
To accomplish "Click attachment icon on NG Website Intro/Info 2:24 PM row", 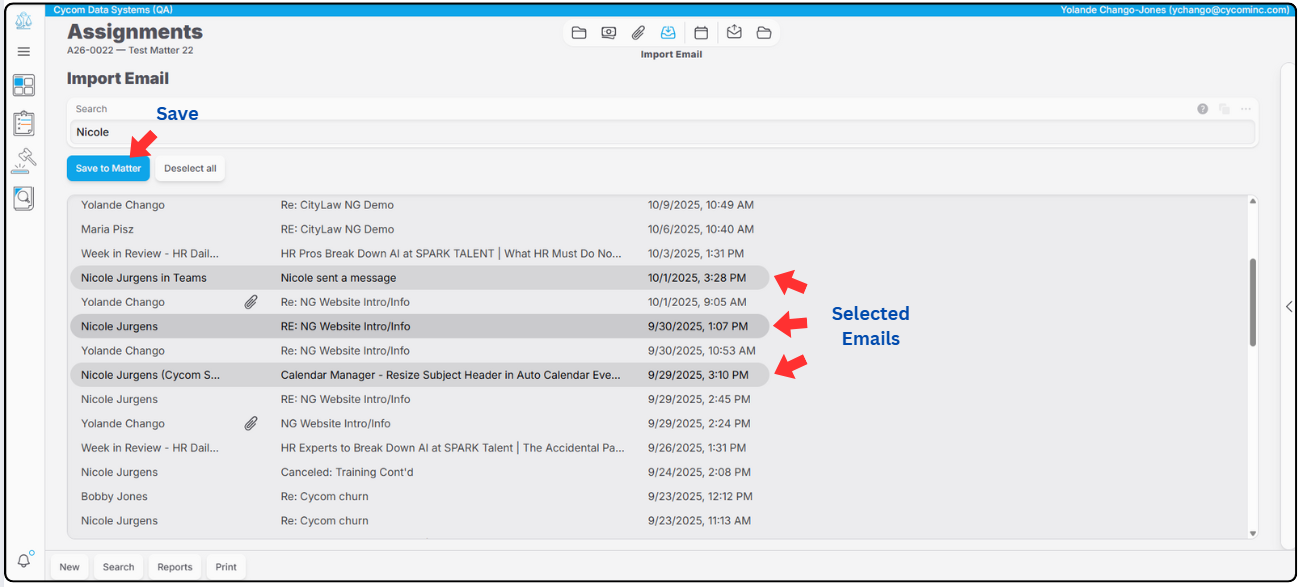I will pos(251,423).
